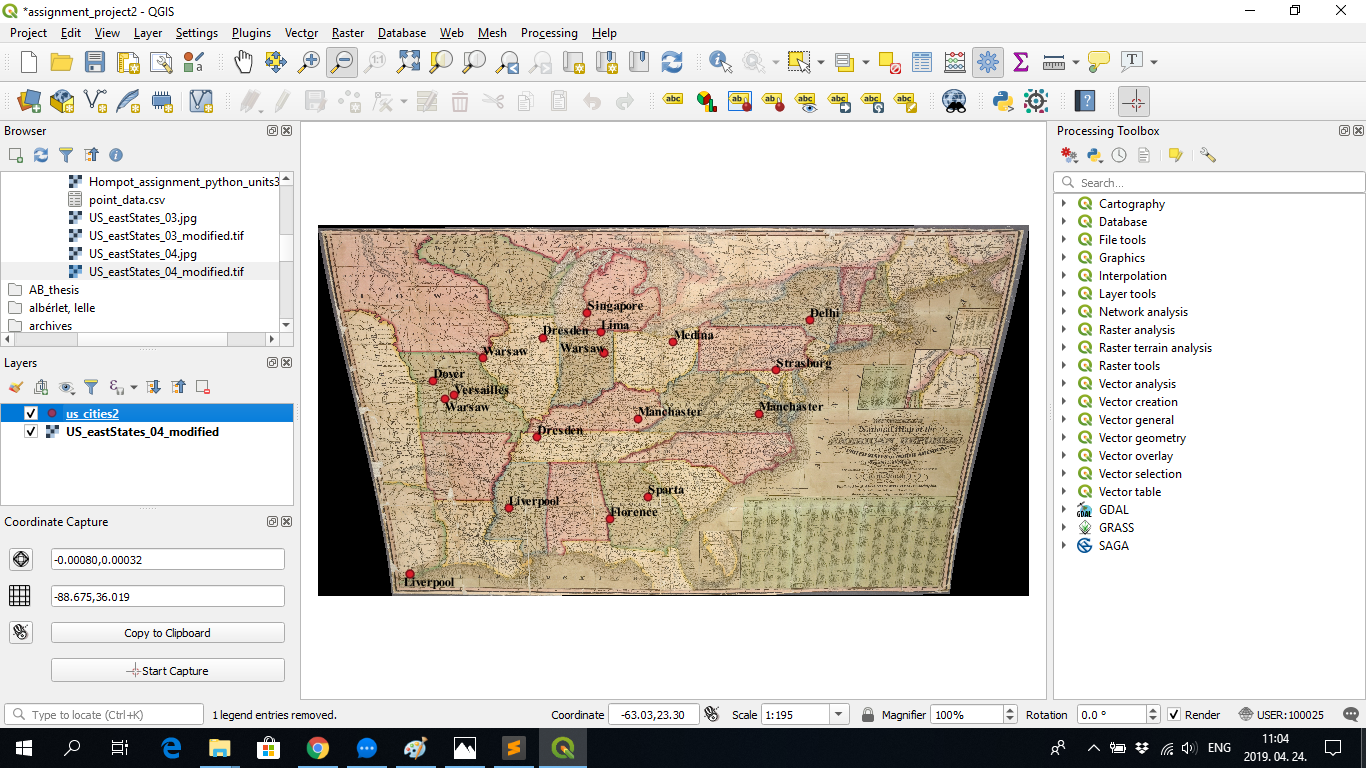The height and width of the screenshot is (768, 1366).
Task: Expand the Network analysis group
Action: 1064,312
